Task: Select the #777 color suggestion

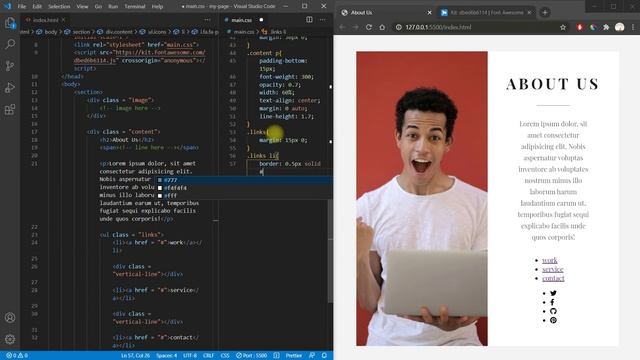Action: (244, 180)
